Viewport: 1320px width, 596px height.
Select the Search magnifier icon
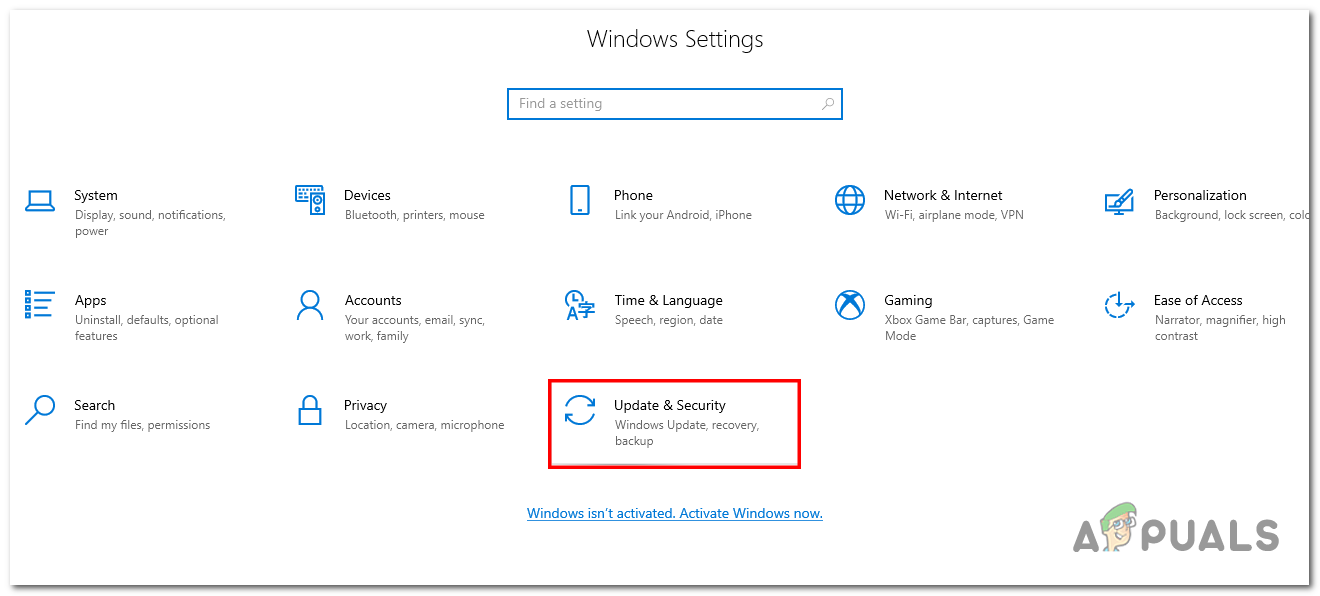pyautogui.click(x=39, y=410)
